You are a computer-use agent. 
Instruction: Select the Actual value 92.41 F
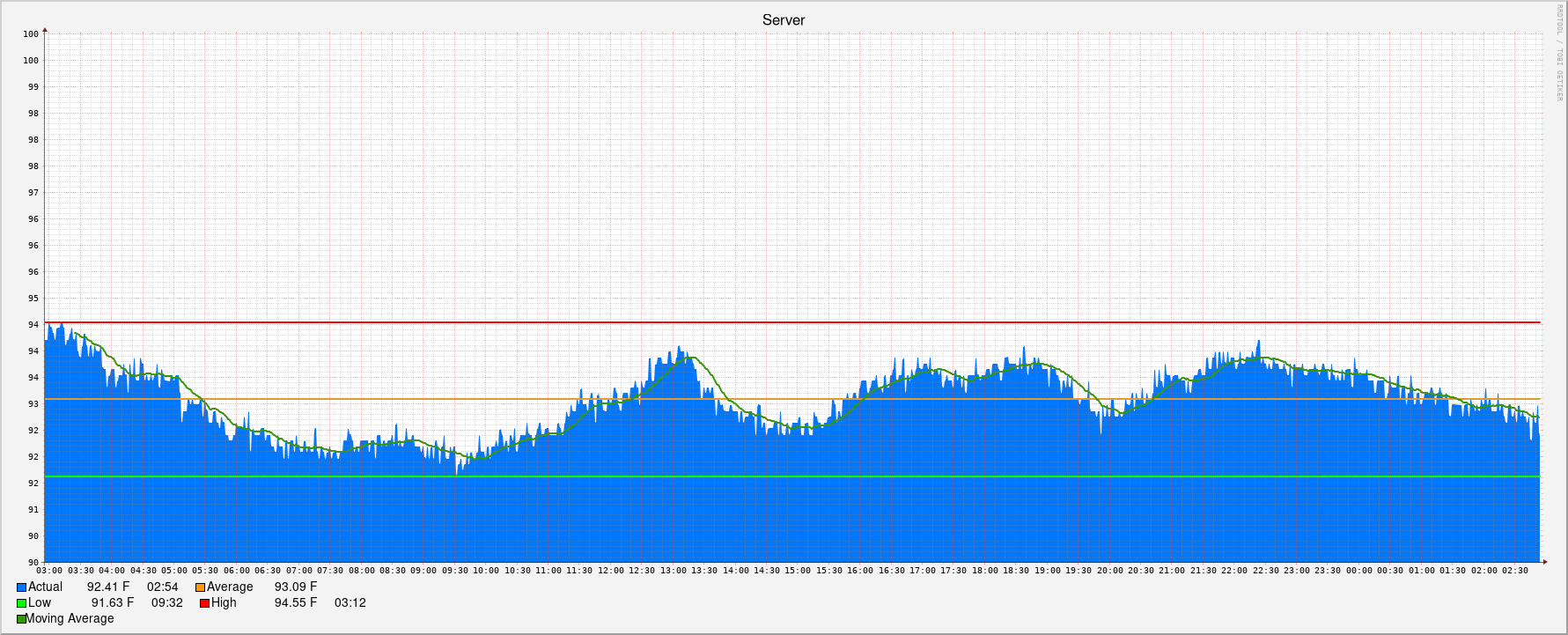click(107, 587)
